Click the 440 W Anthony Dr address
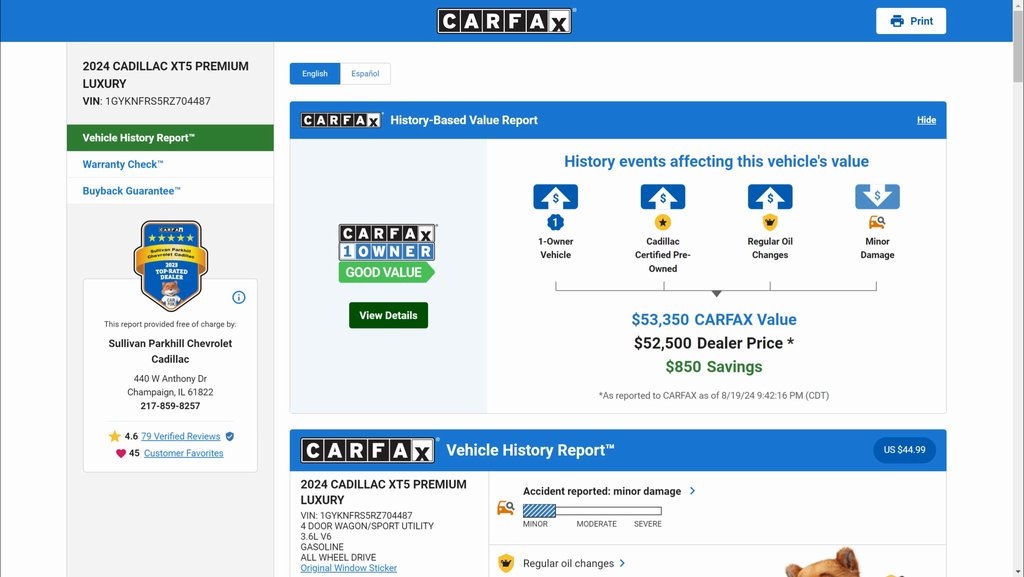The image size is (1024, 577). (x=170, y=379)
